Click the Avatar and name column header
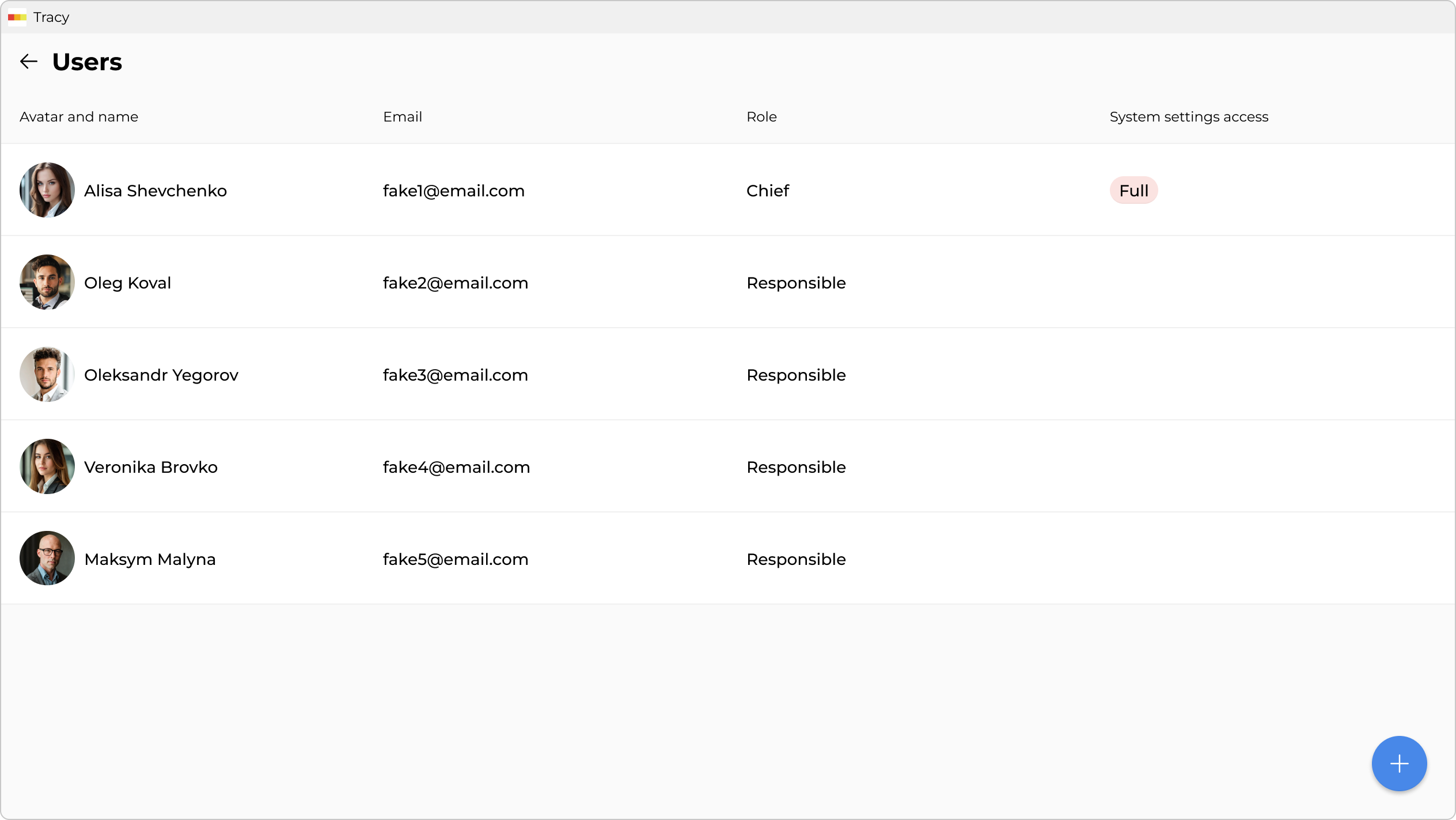 [x=79, y=117]
